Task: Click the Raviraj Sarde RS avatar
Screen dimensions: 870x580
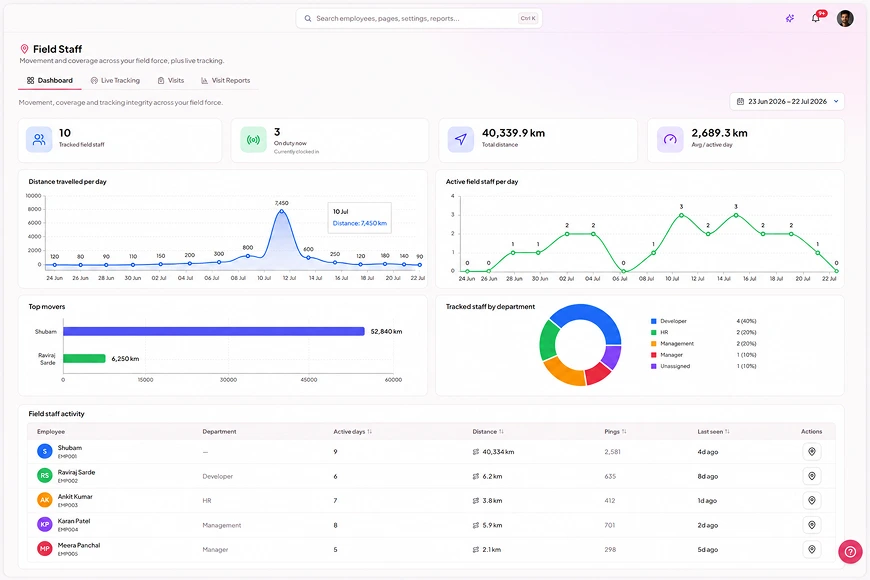Action: tap(45, 476)
